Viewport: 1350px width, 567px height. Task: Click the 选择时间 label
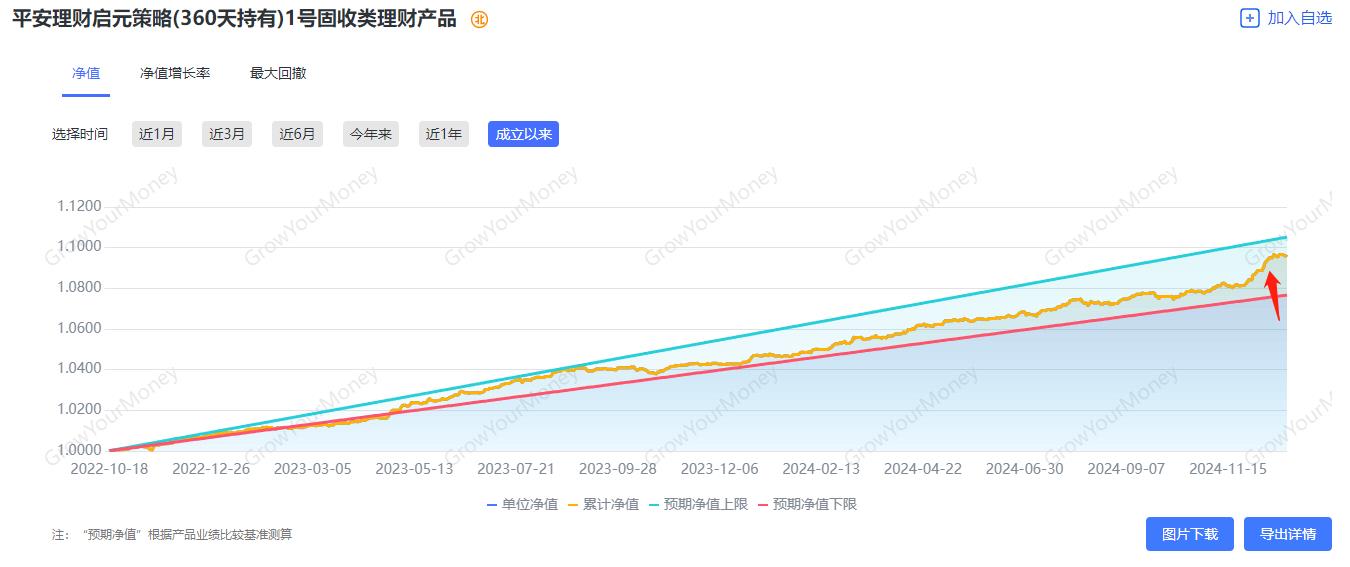coord(80,134)
